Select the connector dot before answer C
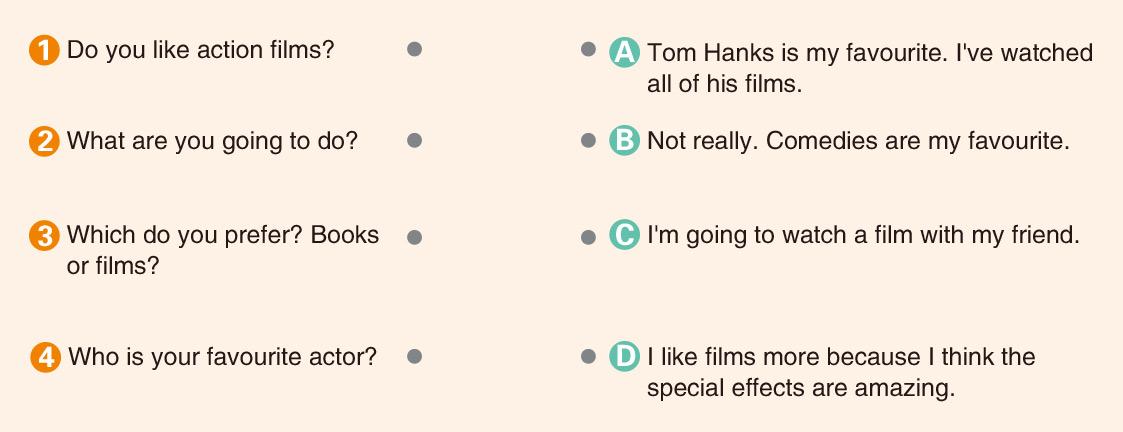This screenshot has width=1123, height=432. [x=588, y=237]
